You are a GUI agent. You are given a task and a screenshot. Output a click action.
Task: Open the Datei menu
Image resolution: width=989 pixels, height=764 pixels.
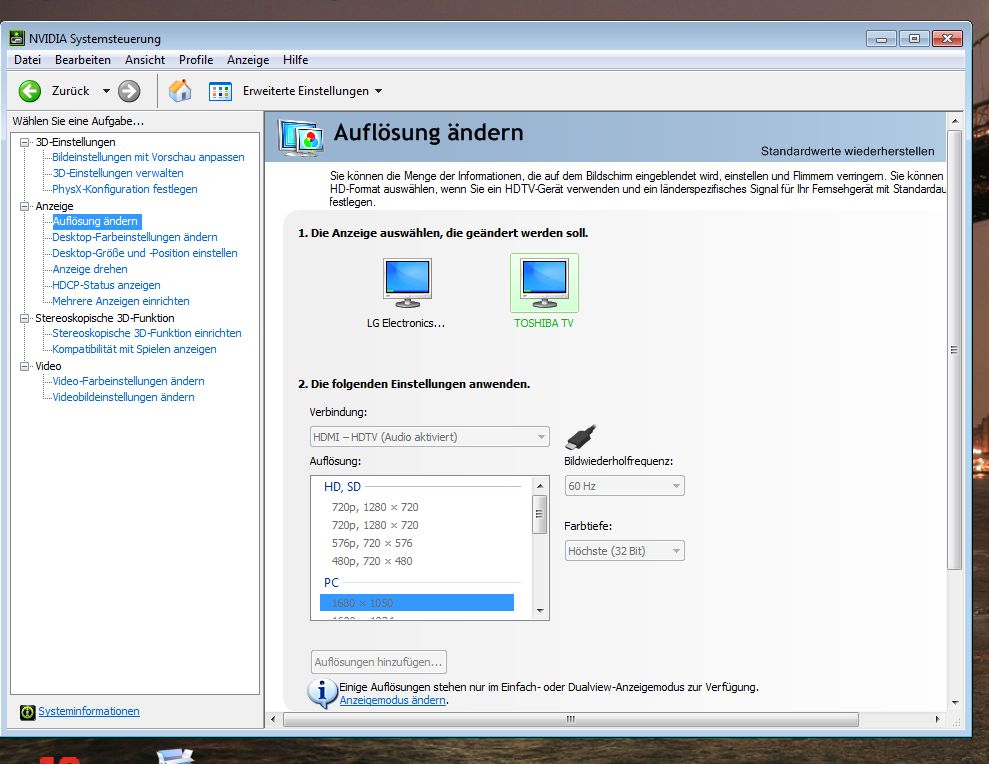[27, 59]
